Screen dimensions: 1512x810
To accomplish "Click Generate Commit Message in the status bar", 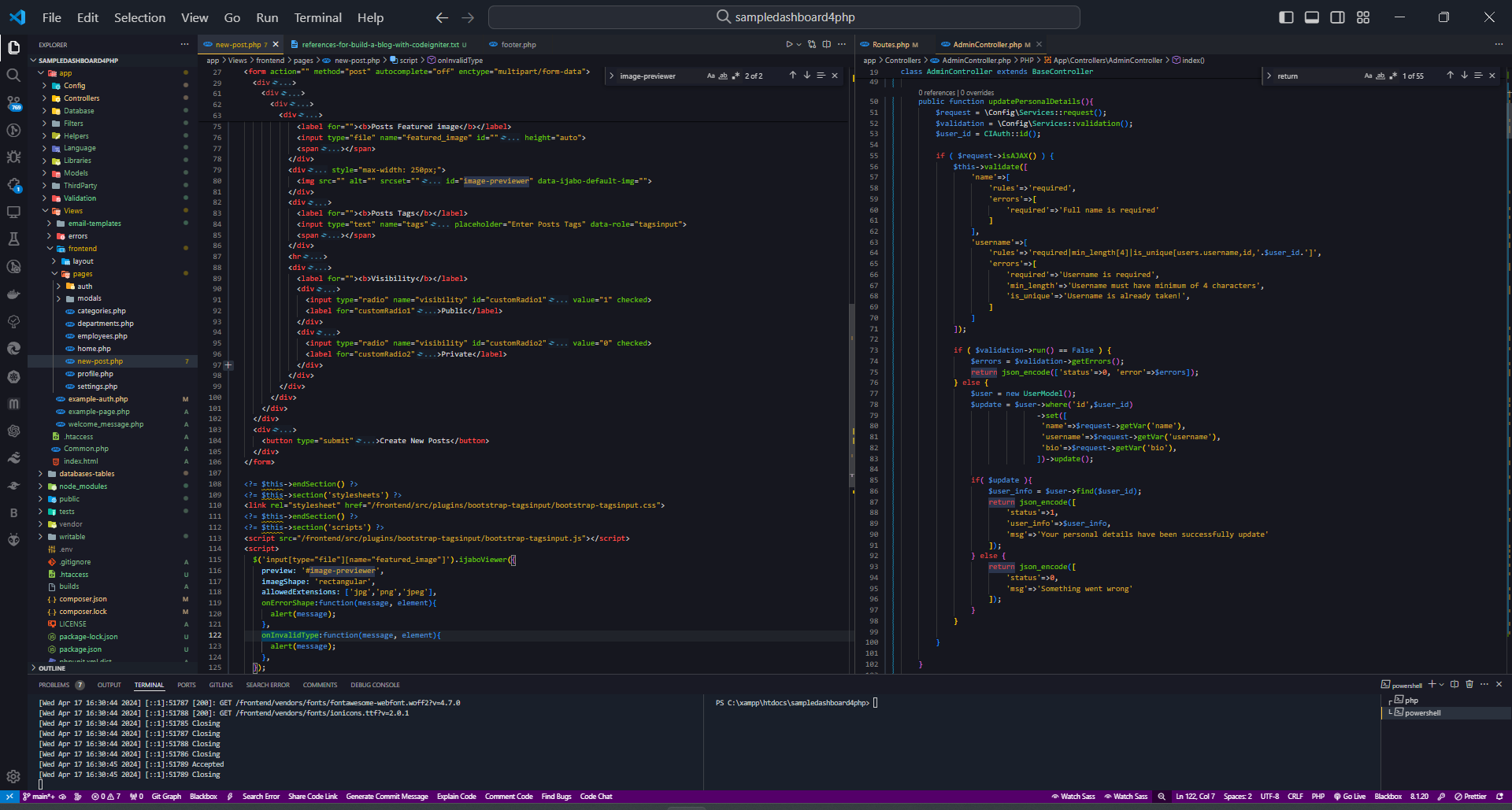I will (387, 797).
